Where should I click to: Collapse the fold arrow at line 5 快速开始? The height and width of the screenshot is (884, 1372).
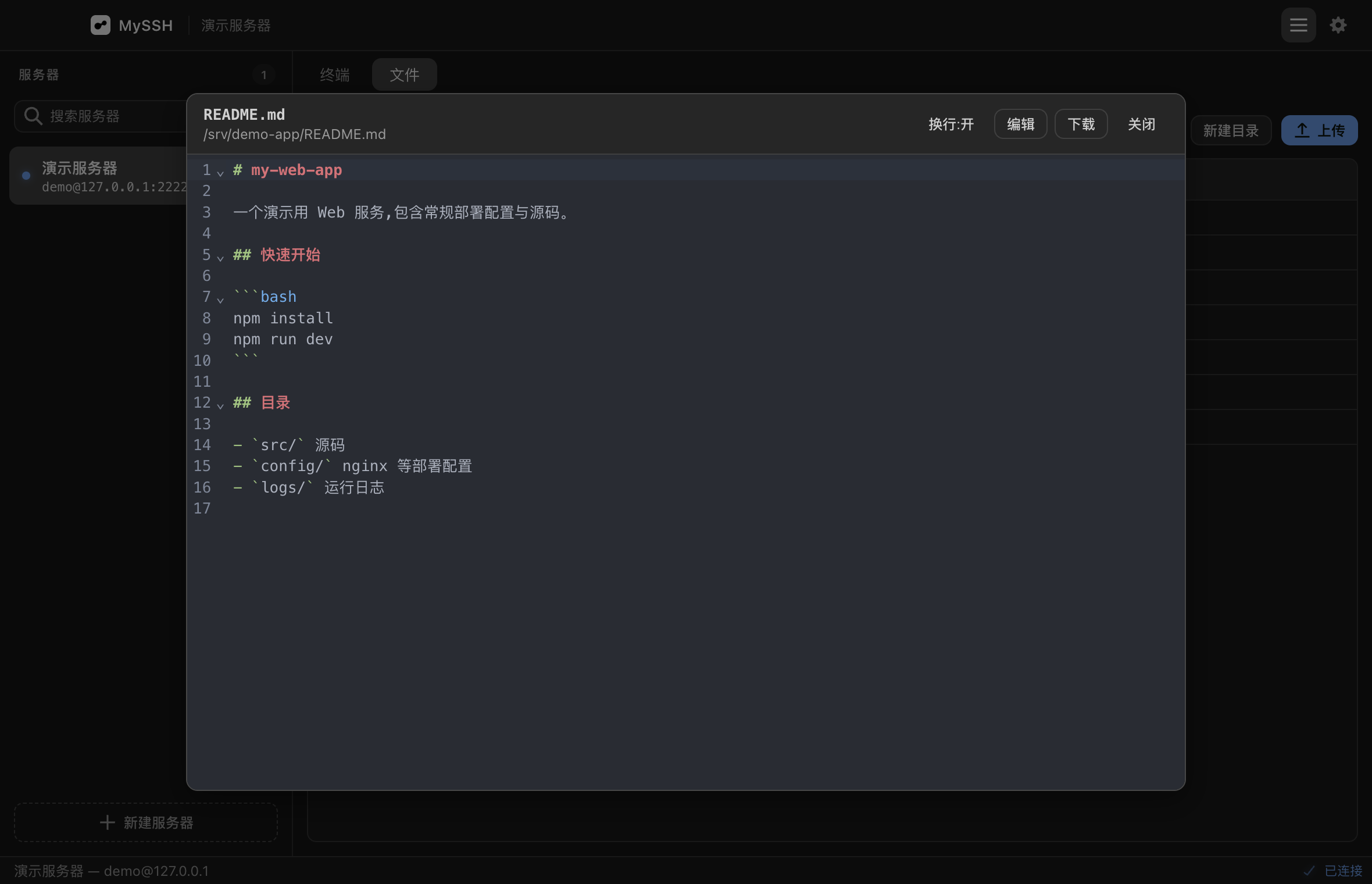point(220,258)
